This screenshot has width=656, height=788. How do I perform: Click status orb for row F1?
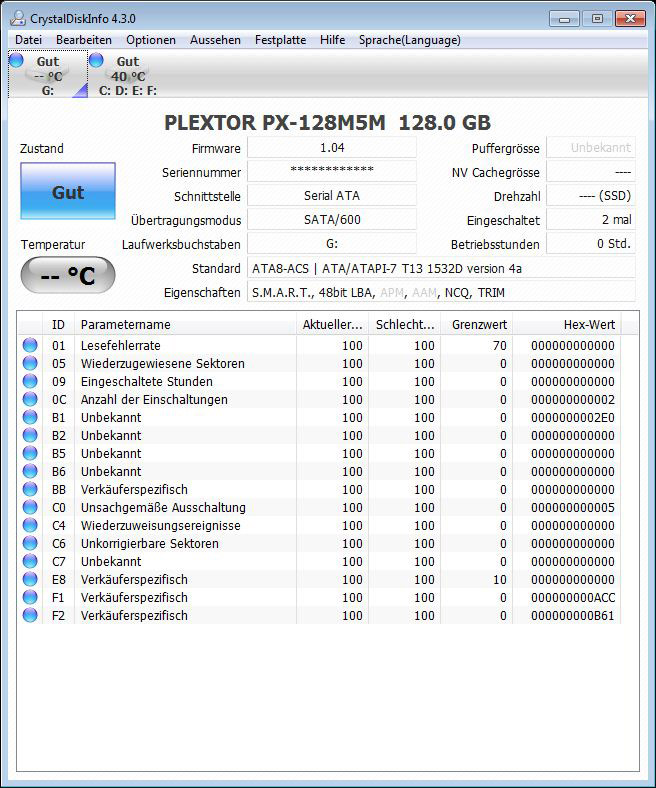pos(30,597)
